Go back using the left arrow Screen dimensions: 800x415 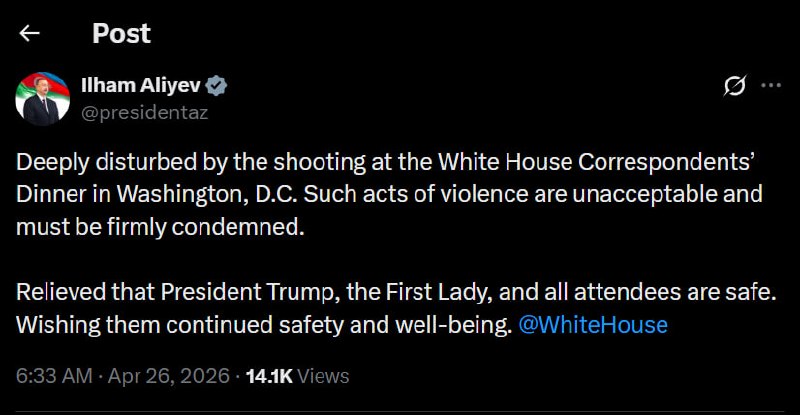click(29, 33)
